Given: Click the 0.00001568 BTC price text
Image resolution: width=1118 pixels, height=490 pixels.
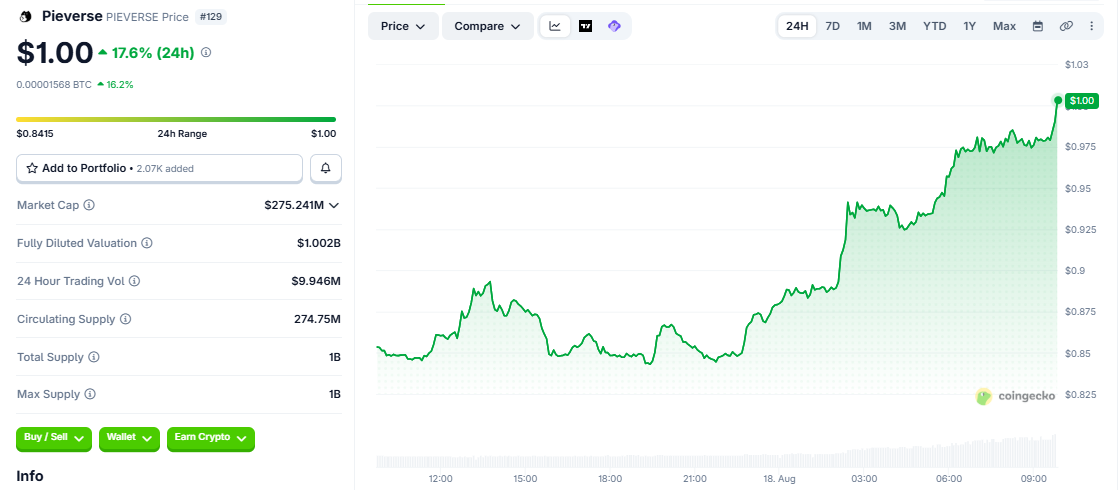Looking at the screenshot, I should pyautogui.click(x=54, y=84).
